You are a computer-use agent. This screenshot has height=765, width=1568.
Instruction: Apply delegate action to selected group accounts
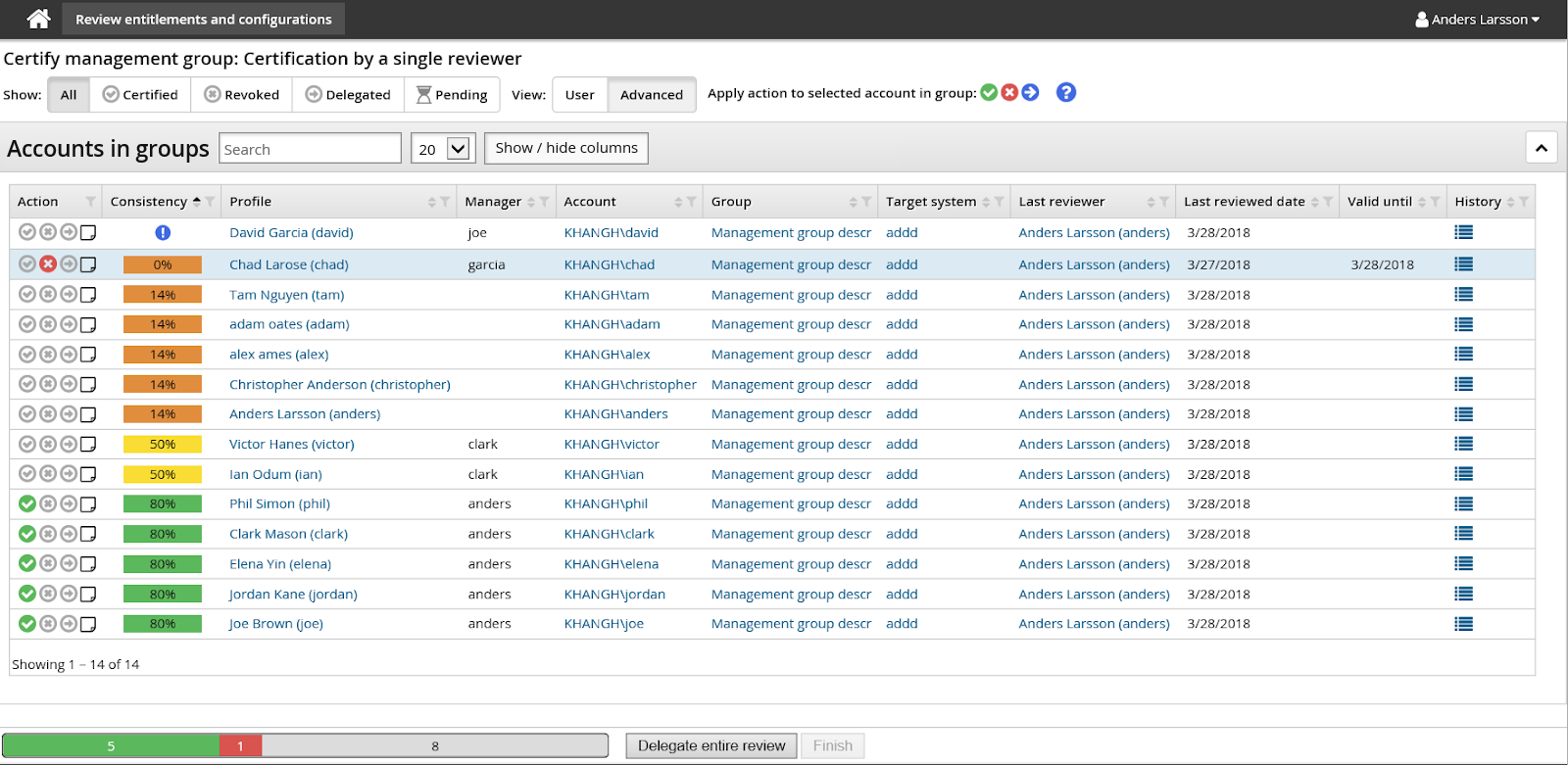pos(1030,92)
